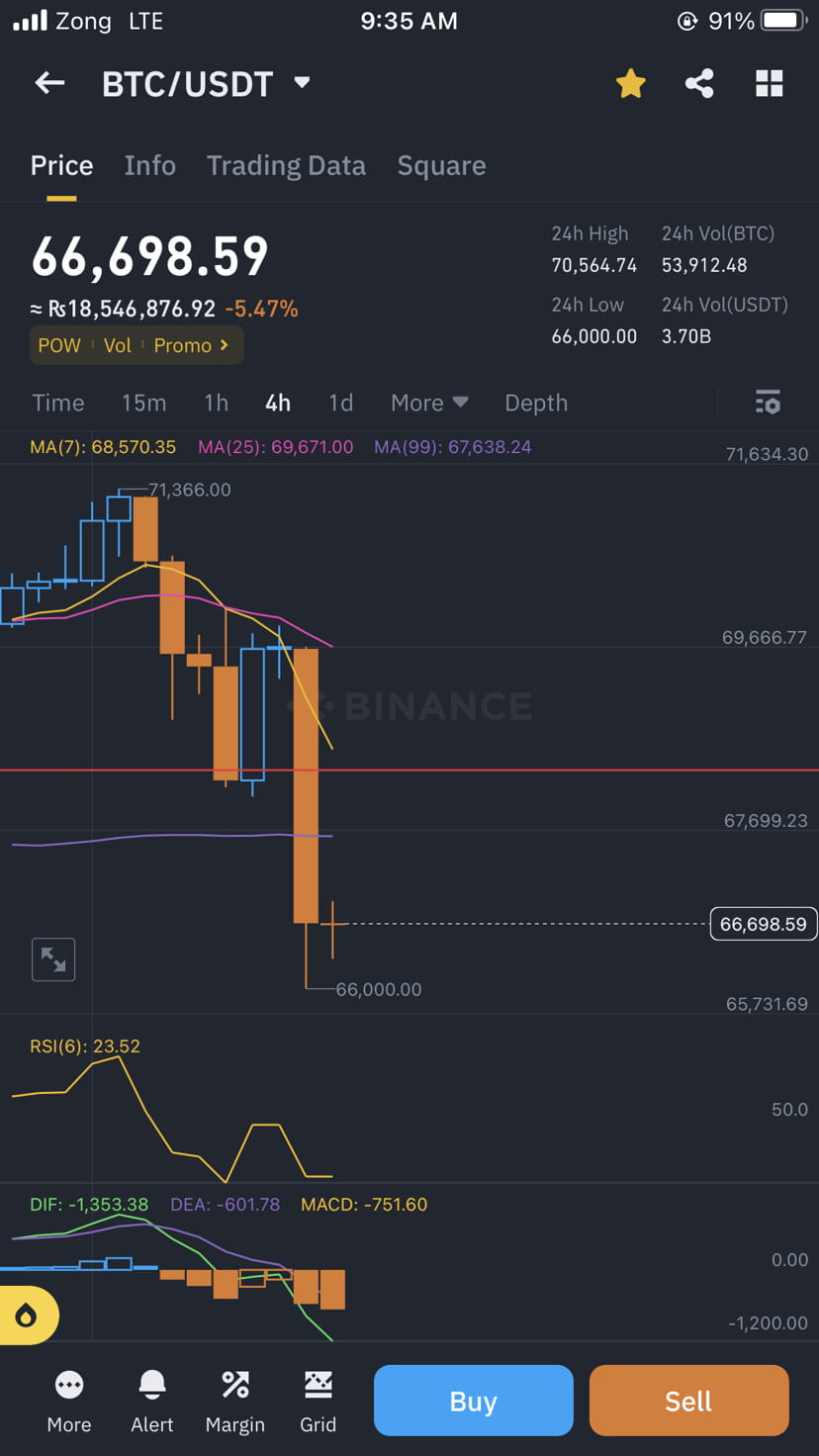This screenshot has width=819, height=1456.
Task: Tap the blue Buy button
Action: point(474,1401)
